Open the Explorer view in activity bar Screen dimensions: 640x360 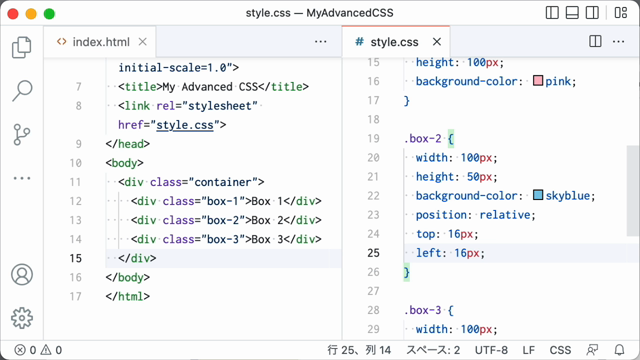[x=22, y=47]
